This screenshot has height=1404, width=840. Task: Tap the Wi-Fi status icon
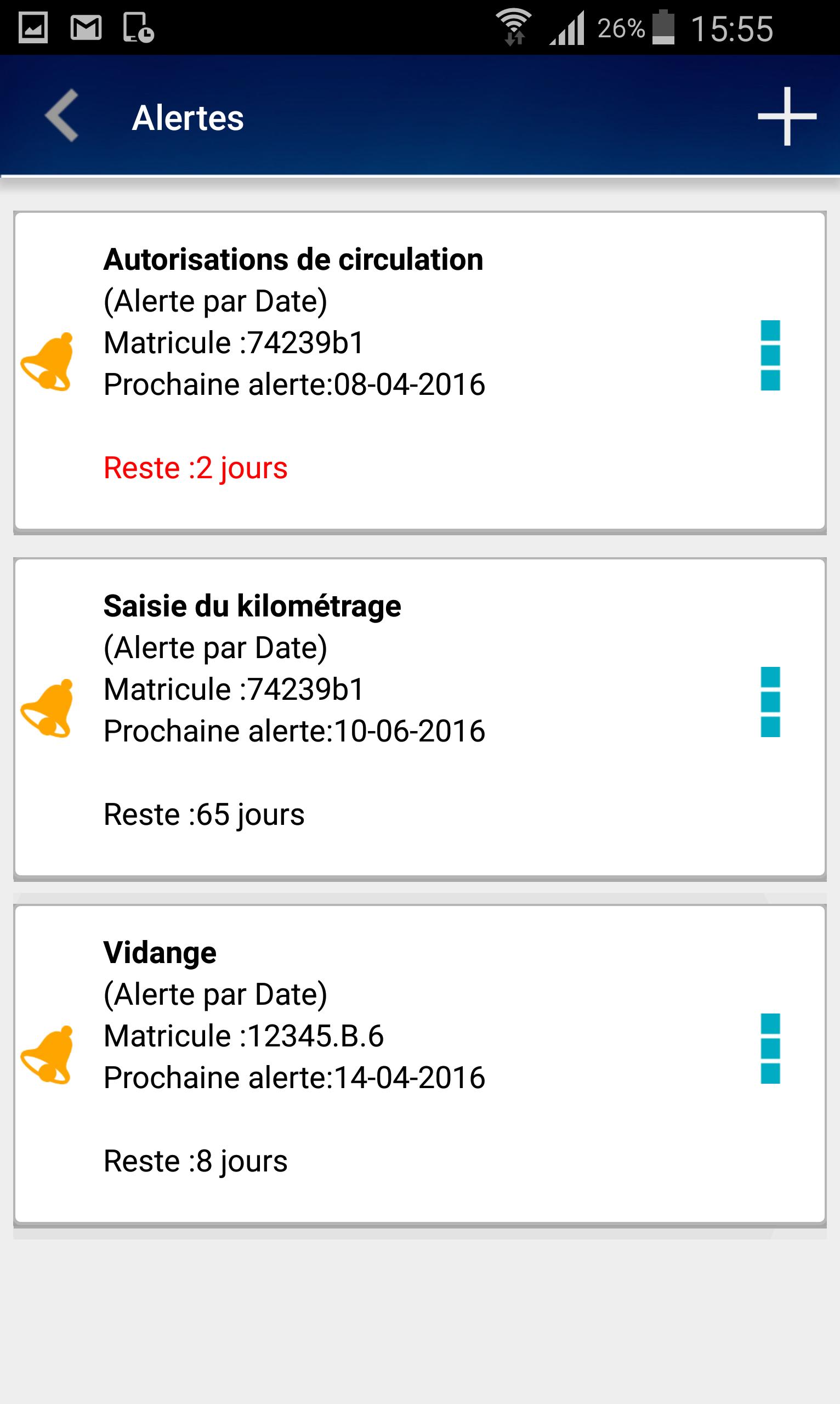(513, 28)
